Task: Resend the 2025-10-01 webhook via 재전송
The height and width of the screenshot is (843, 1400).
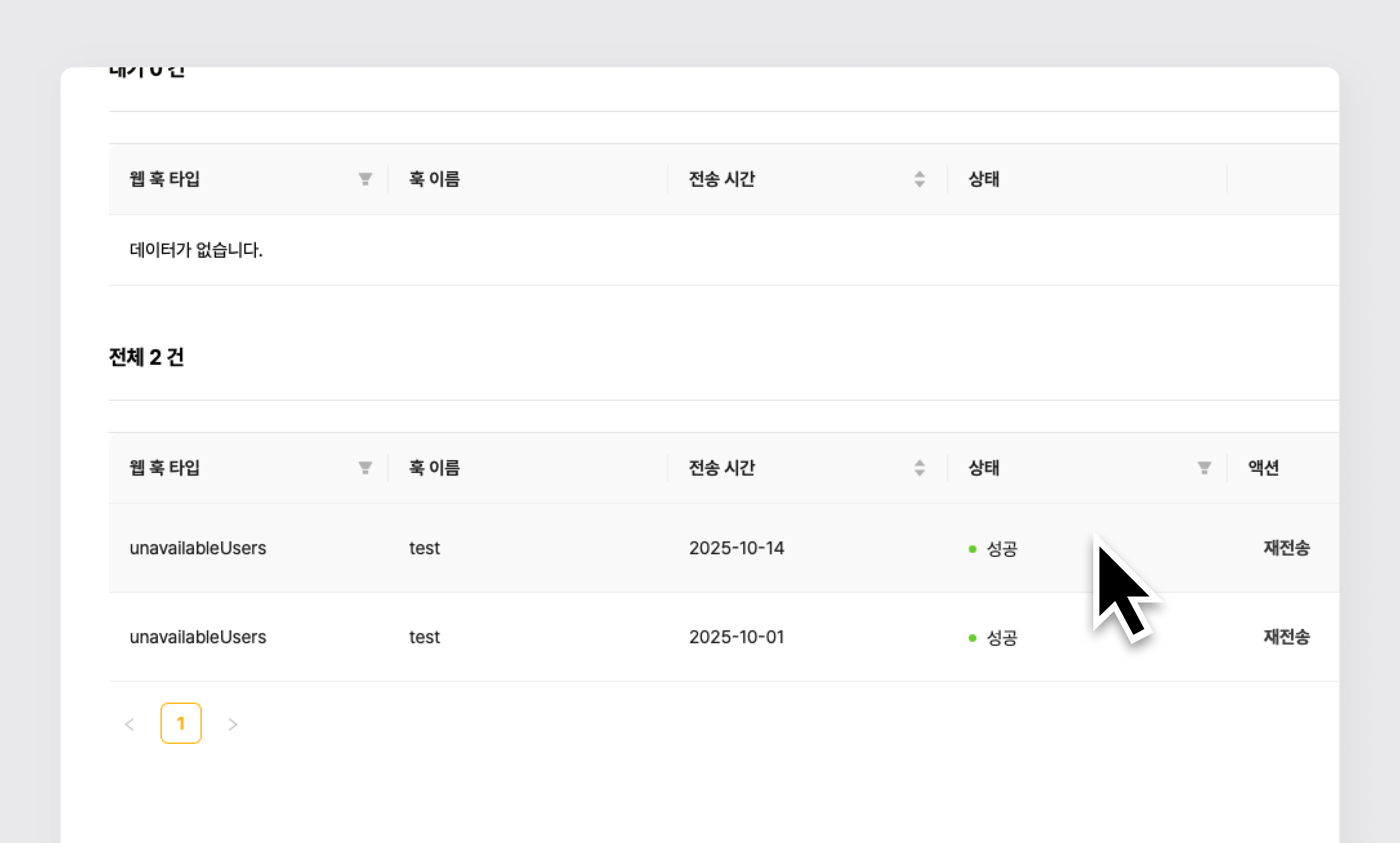Action: pyautogui.click(x=1286, y=637)
